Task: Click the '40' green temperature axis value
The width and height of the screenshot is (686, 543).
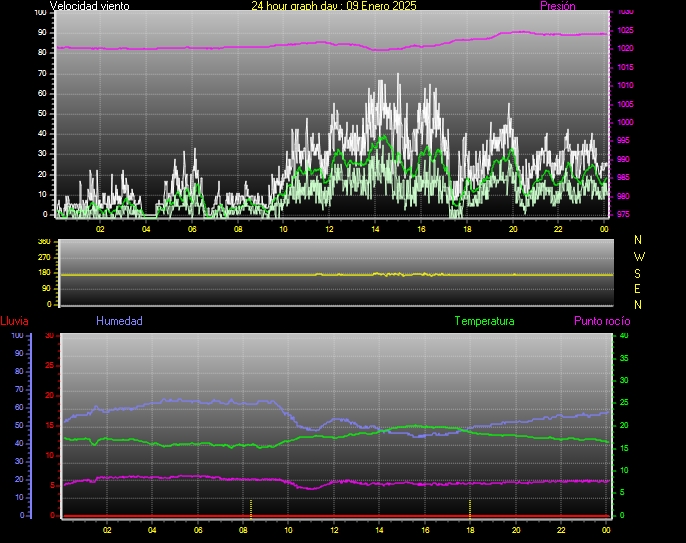Action: click(624, 336)
